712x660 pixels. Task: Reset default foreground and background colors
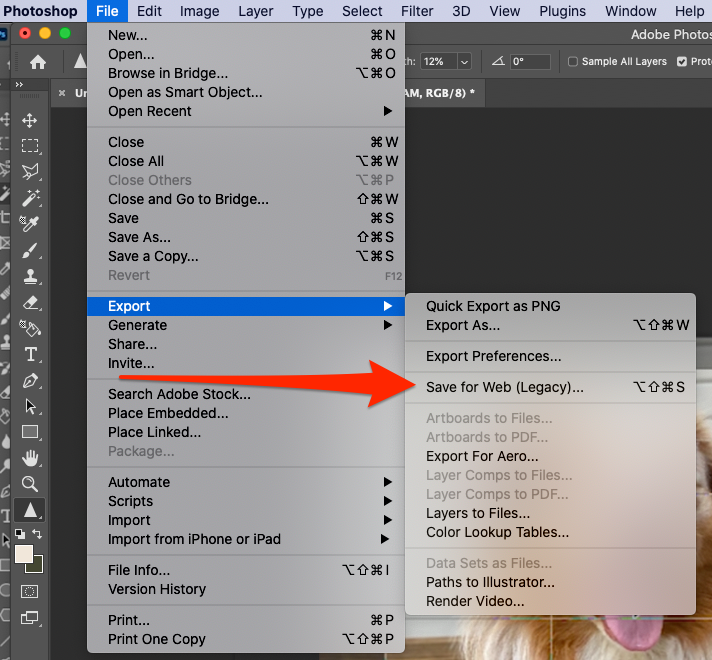coord(20,534)
